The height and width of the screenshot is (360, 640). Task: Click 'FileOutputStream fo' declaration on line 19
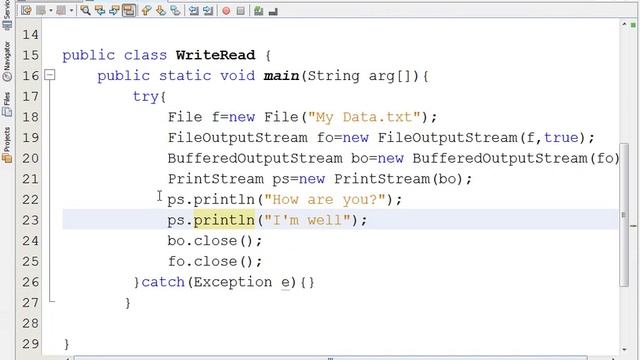click(251, 138)
